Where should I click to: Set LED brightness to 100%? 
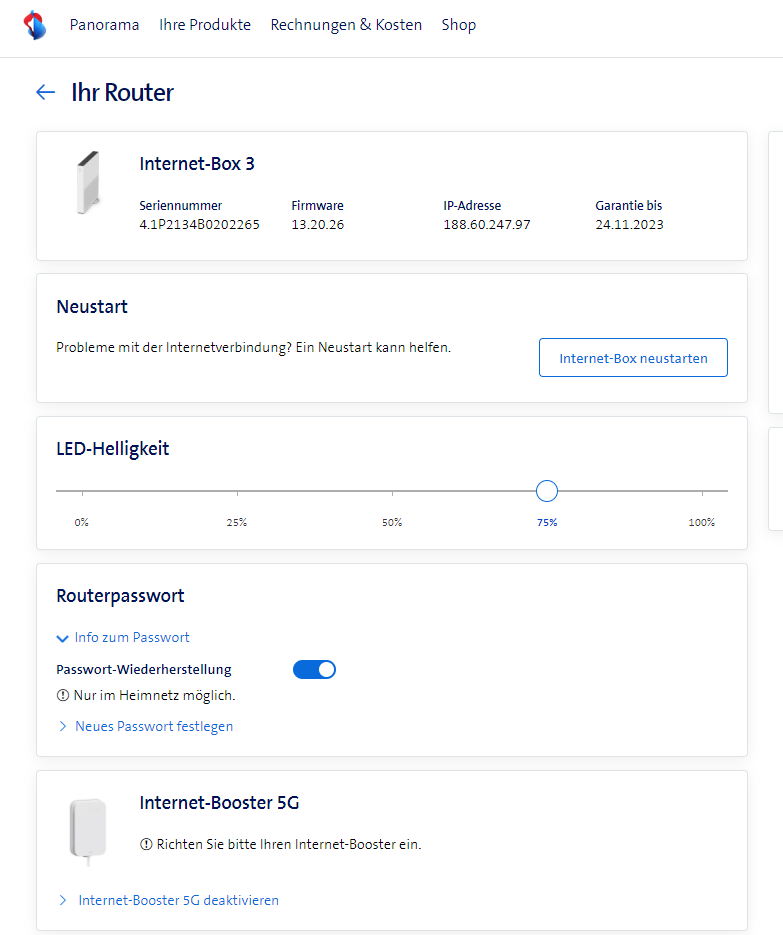[x=702, y=491]
